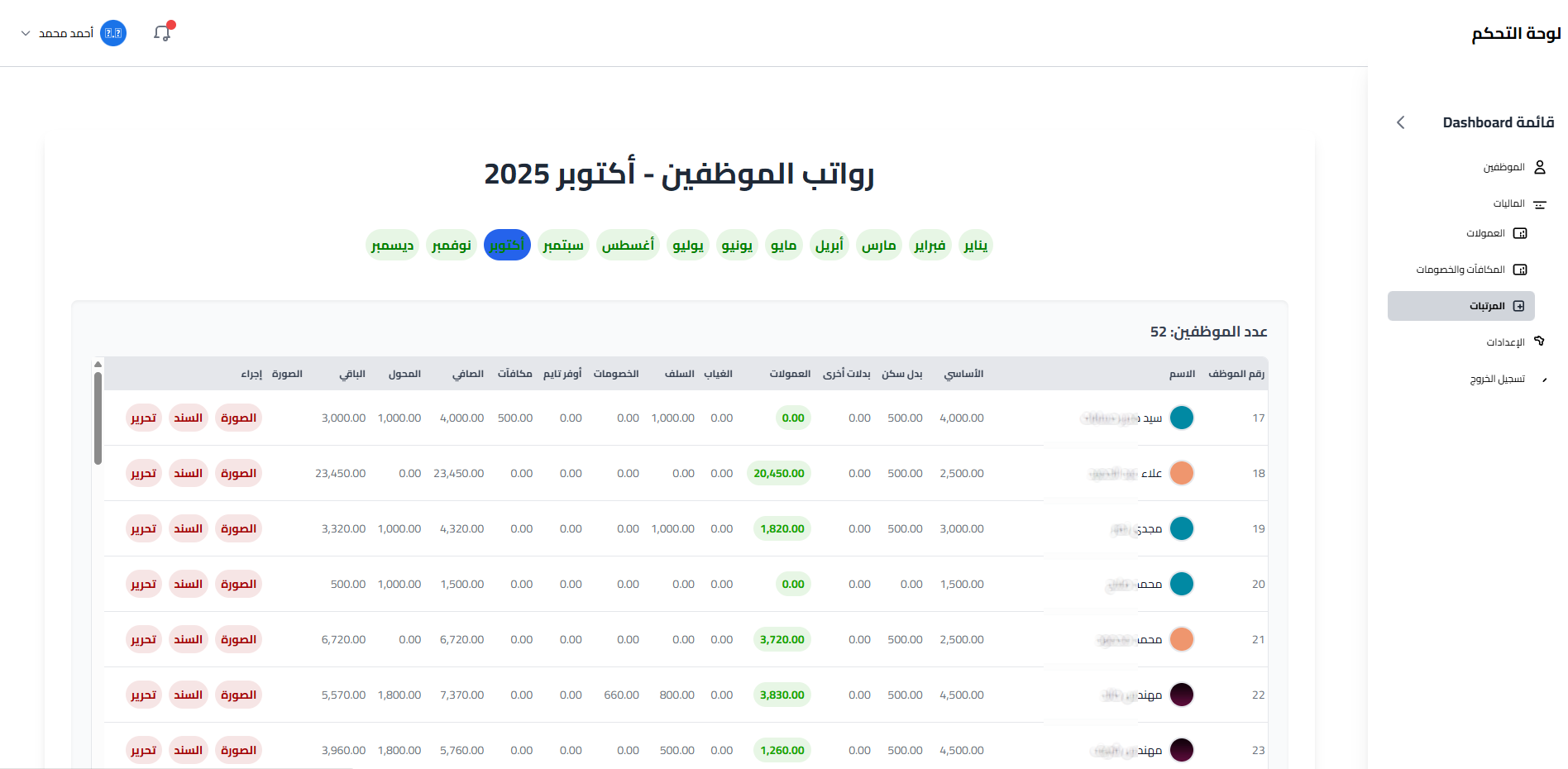The image size is (1568, 769).
Task: Click الصورة for employee number 19
Action: 238,528
